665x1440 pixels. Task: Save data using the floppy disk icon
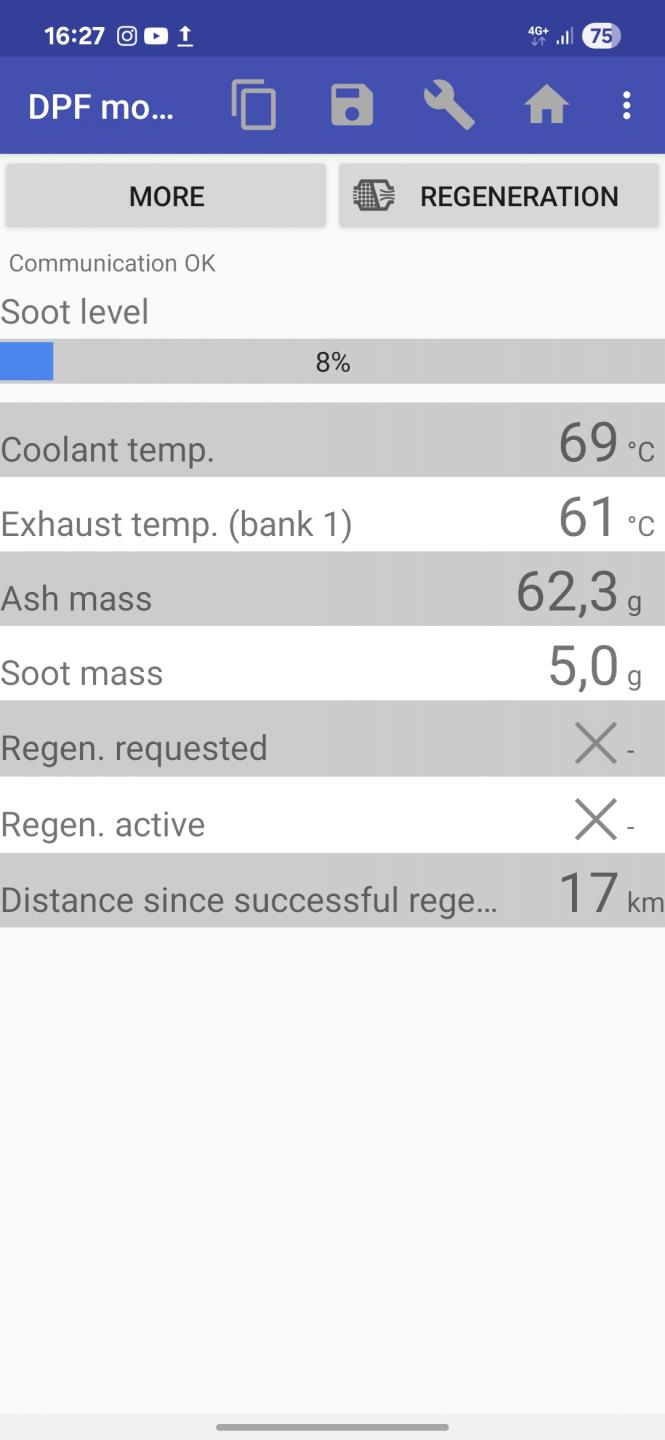(x=352, y=105)
